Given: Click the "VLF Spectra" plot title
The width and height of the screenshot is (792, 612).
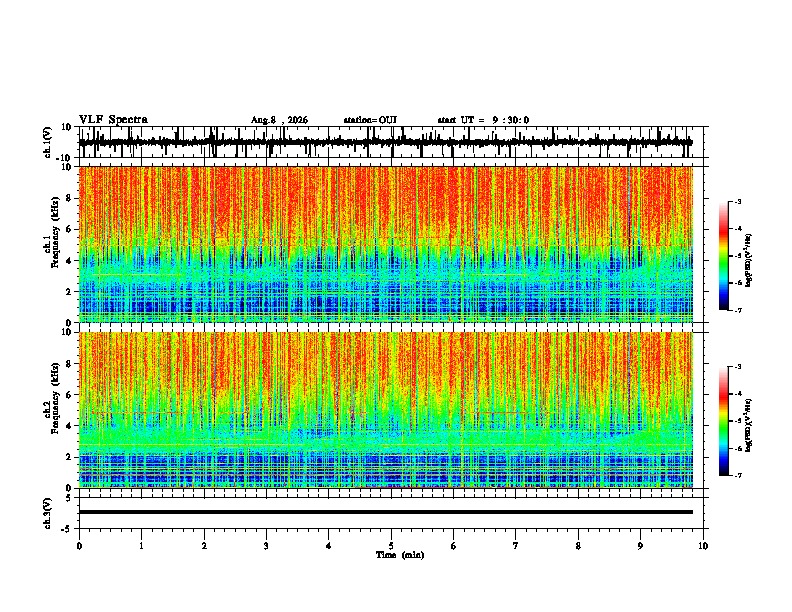Looking at the screenshot, I should point(113,120).
